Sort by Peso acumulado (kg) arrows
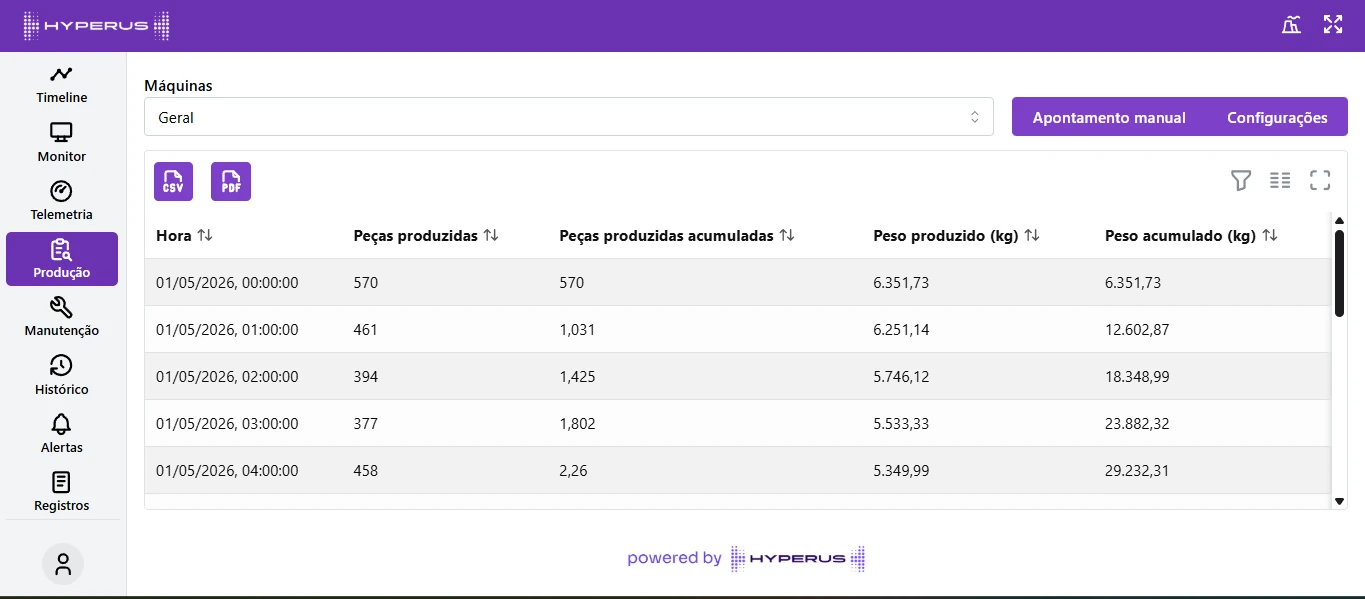Viewport: 1365px width, 599px height. [x=1270, y=236]
